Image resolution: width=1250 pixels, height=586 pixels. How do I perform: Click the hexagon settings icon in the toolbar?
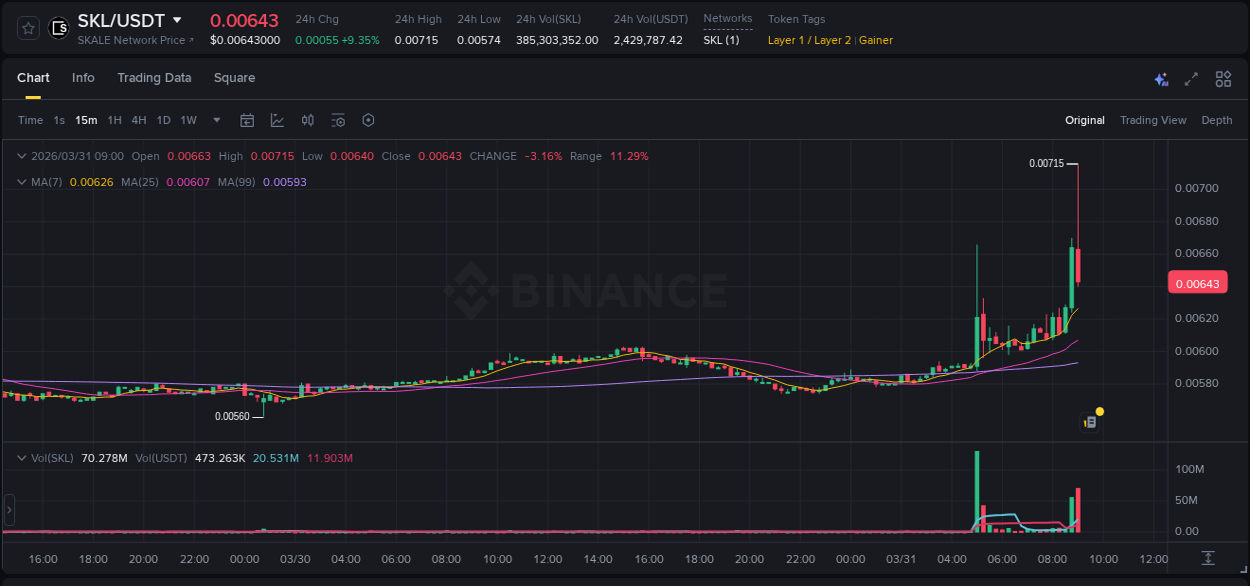click(x=368, y=120)
